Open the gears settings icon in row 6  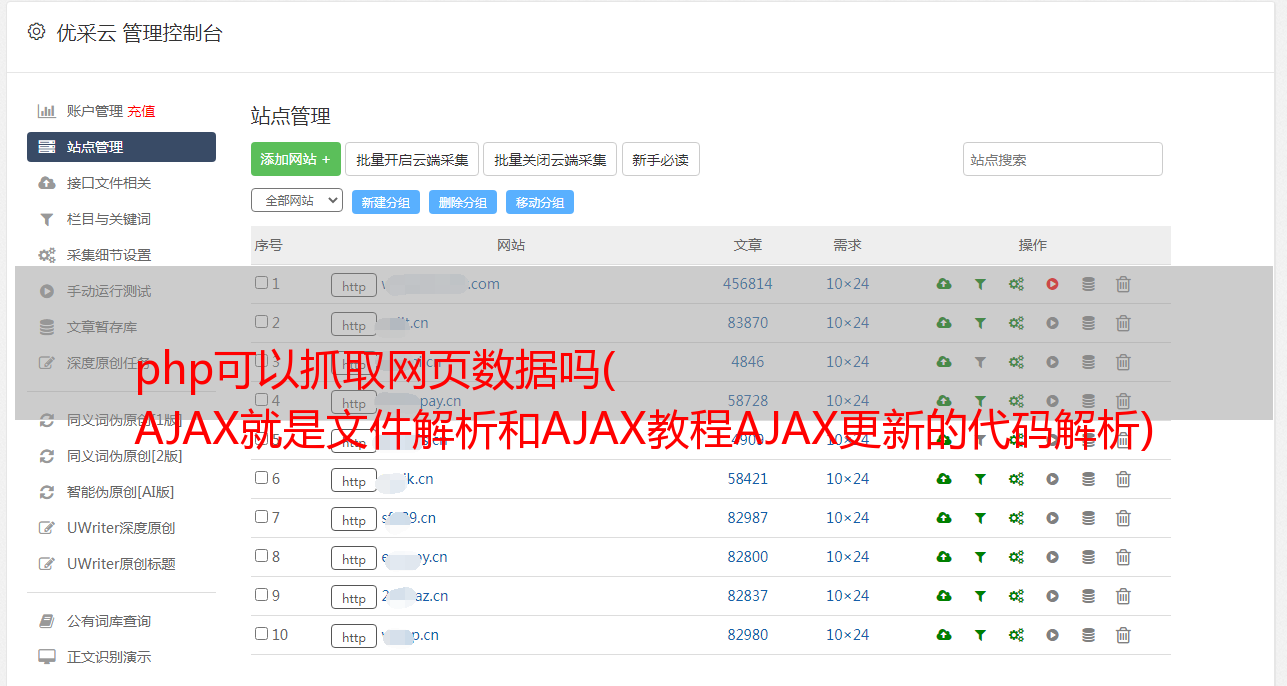click(1016, 479)
